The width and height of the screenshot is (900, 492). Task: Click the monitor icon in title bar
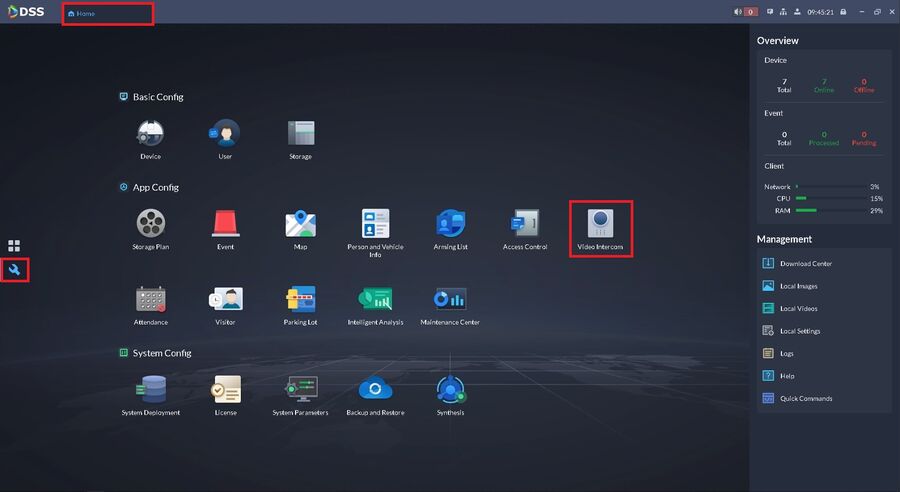pos(770,12)
